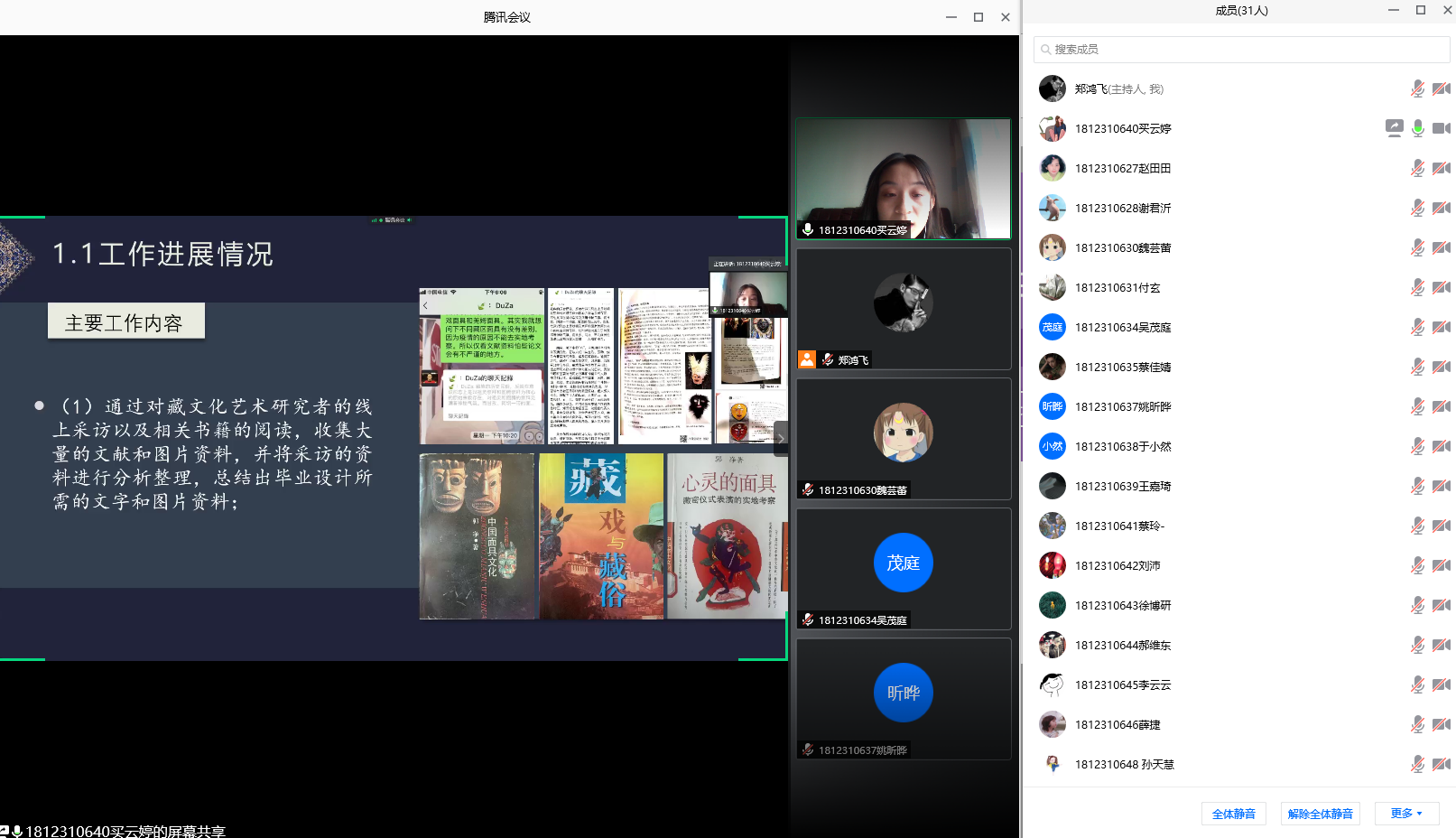Unmute microphone of 1812310631付玄
This screenshot has height=838, width=1456.
tap(1418, 287)
